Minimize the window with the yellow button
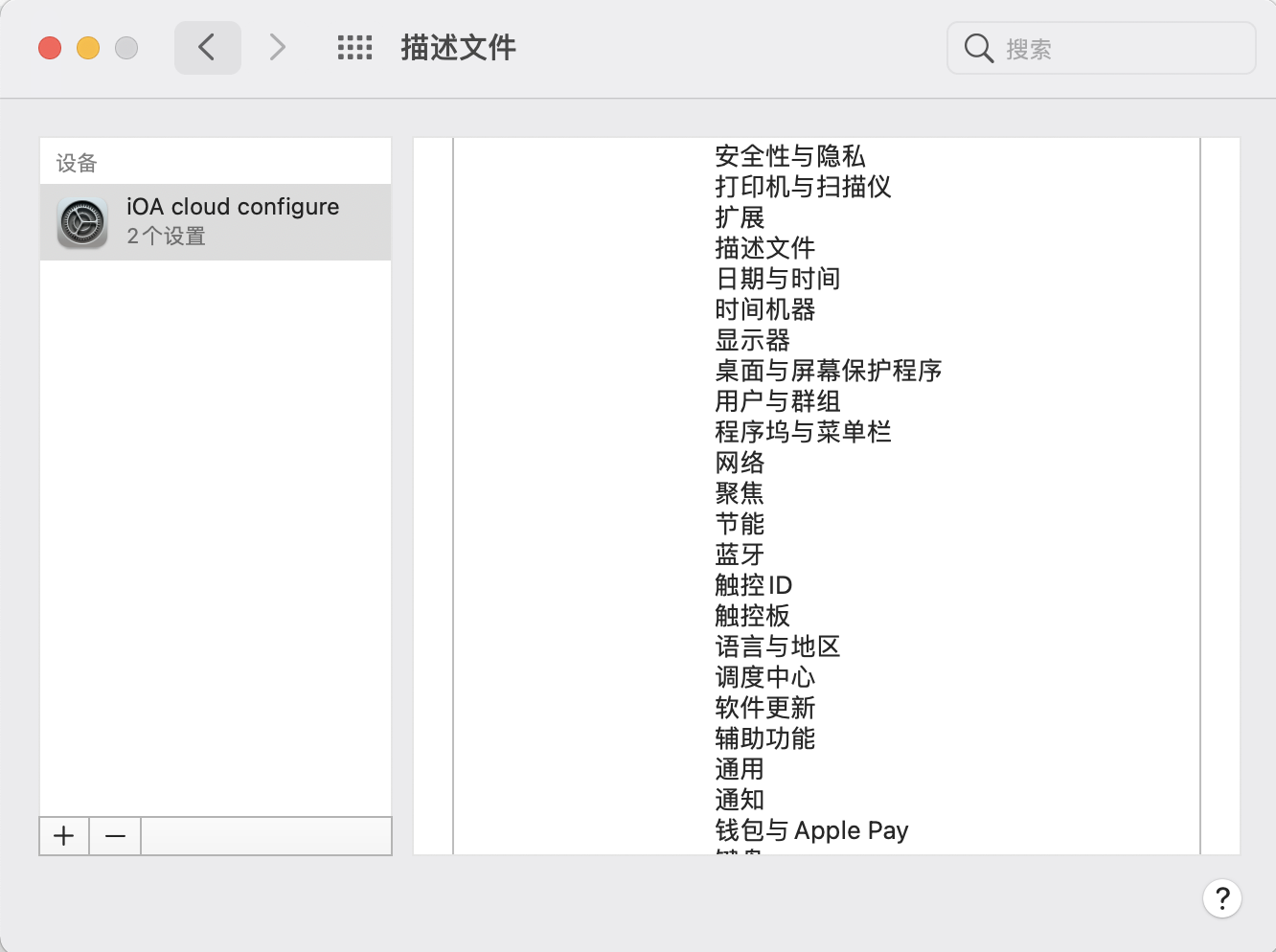 coord(88,48)
